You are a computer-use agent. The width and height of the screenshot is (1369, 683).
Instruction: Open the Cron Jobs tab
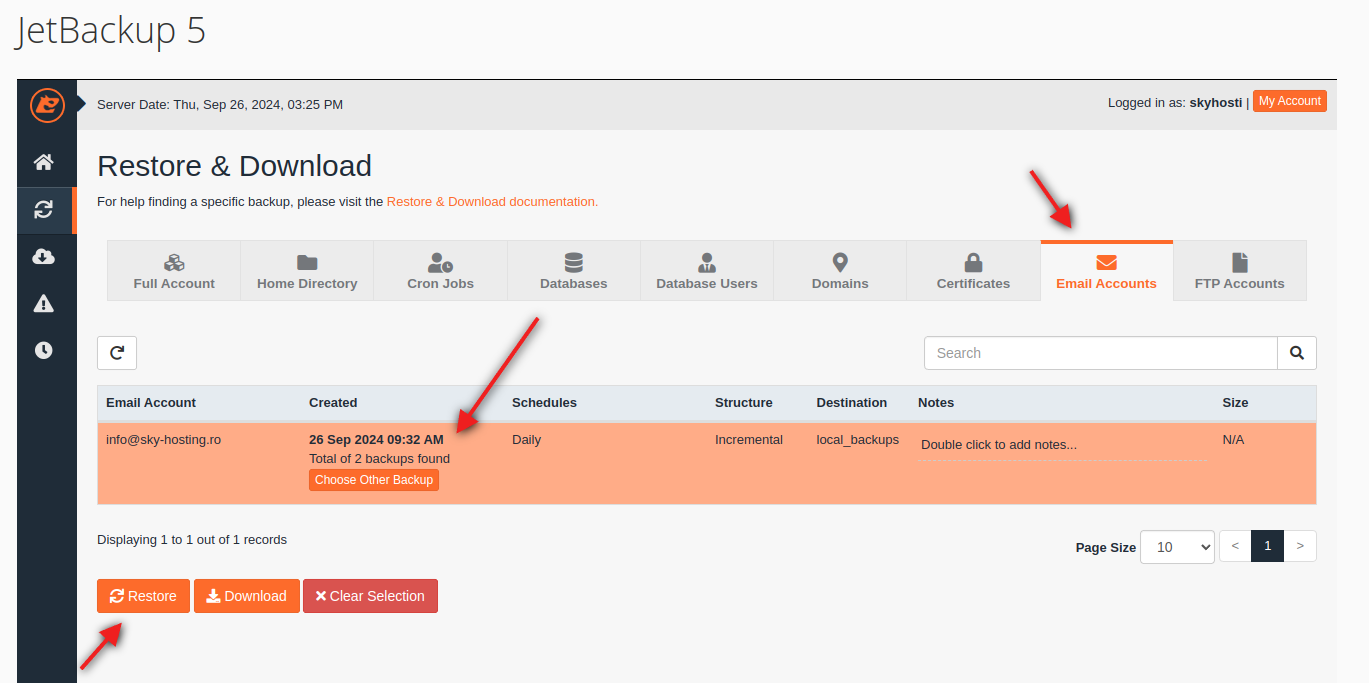(x=440, y=271)
